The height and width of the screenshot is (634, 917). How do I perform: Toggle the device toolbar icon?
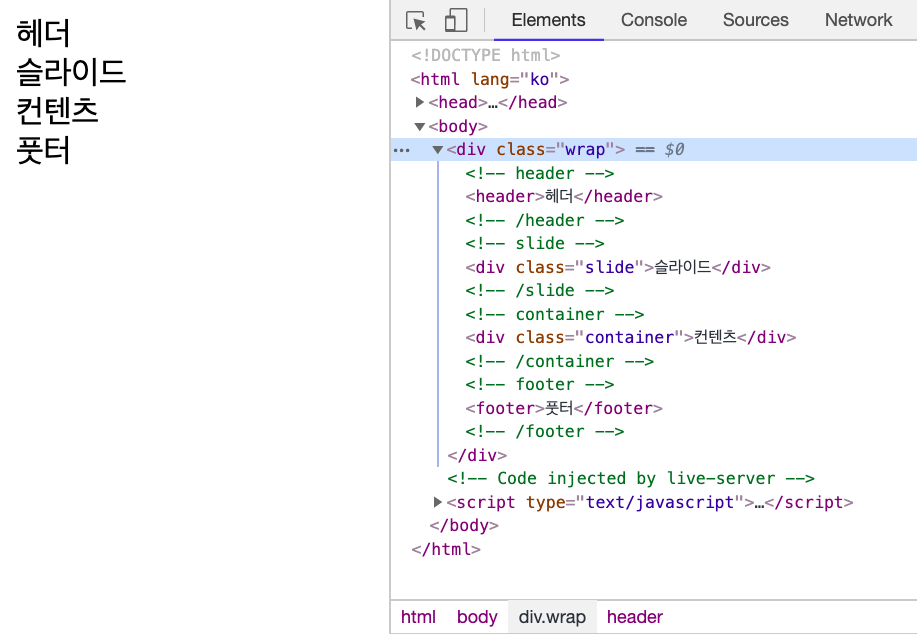(x=456, y=20)
